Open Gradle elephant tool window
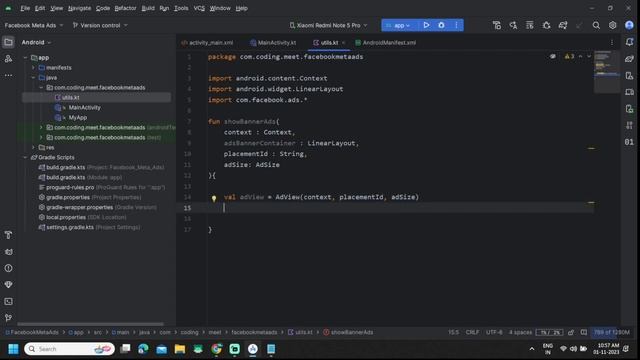This screenshot has height=360, width=640. click(629, 59)
